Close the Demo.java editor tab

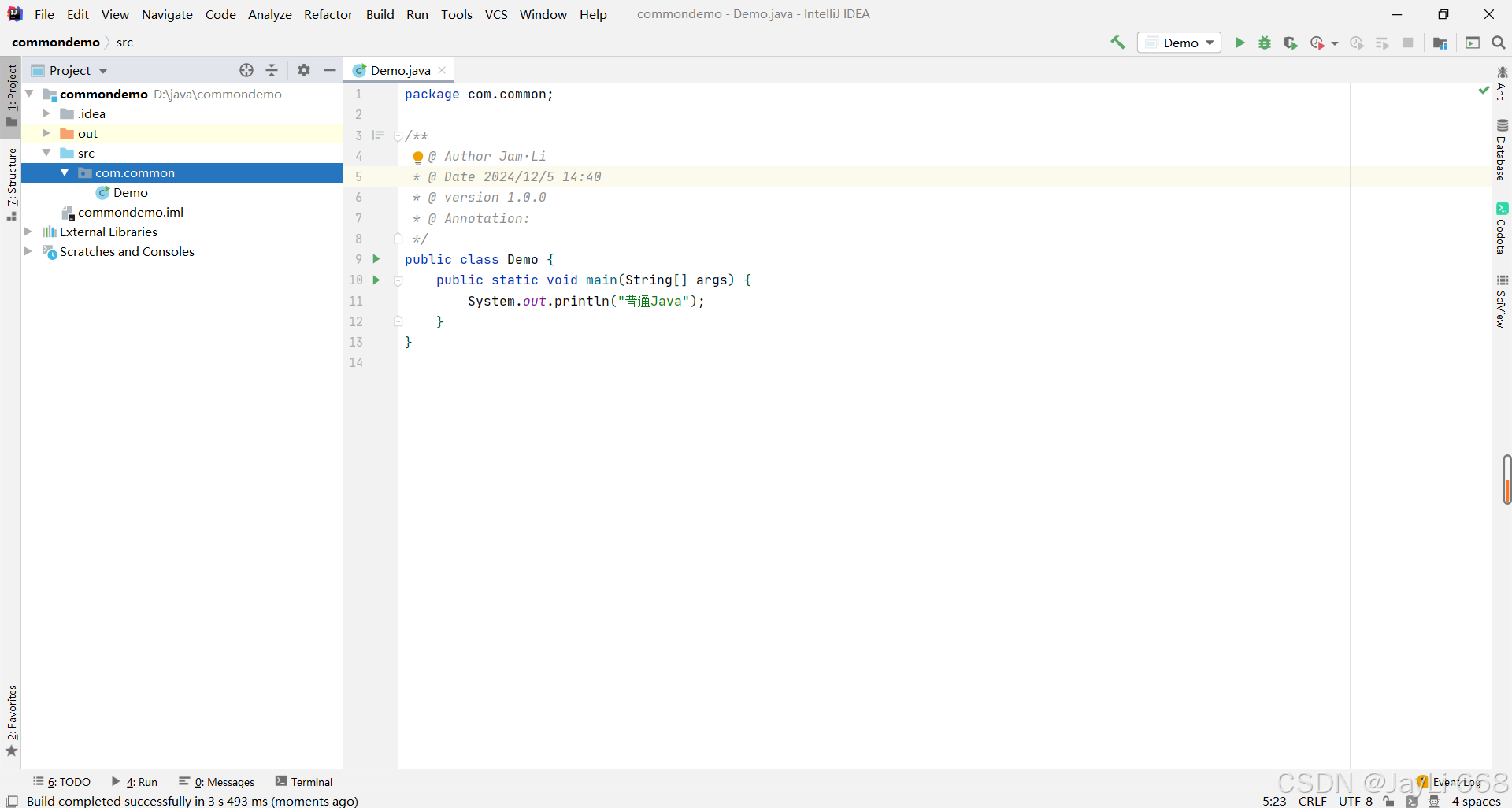443,70
